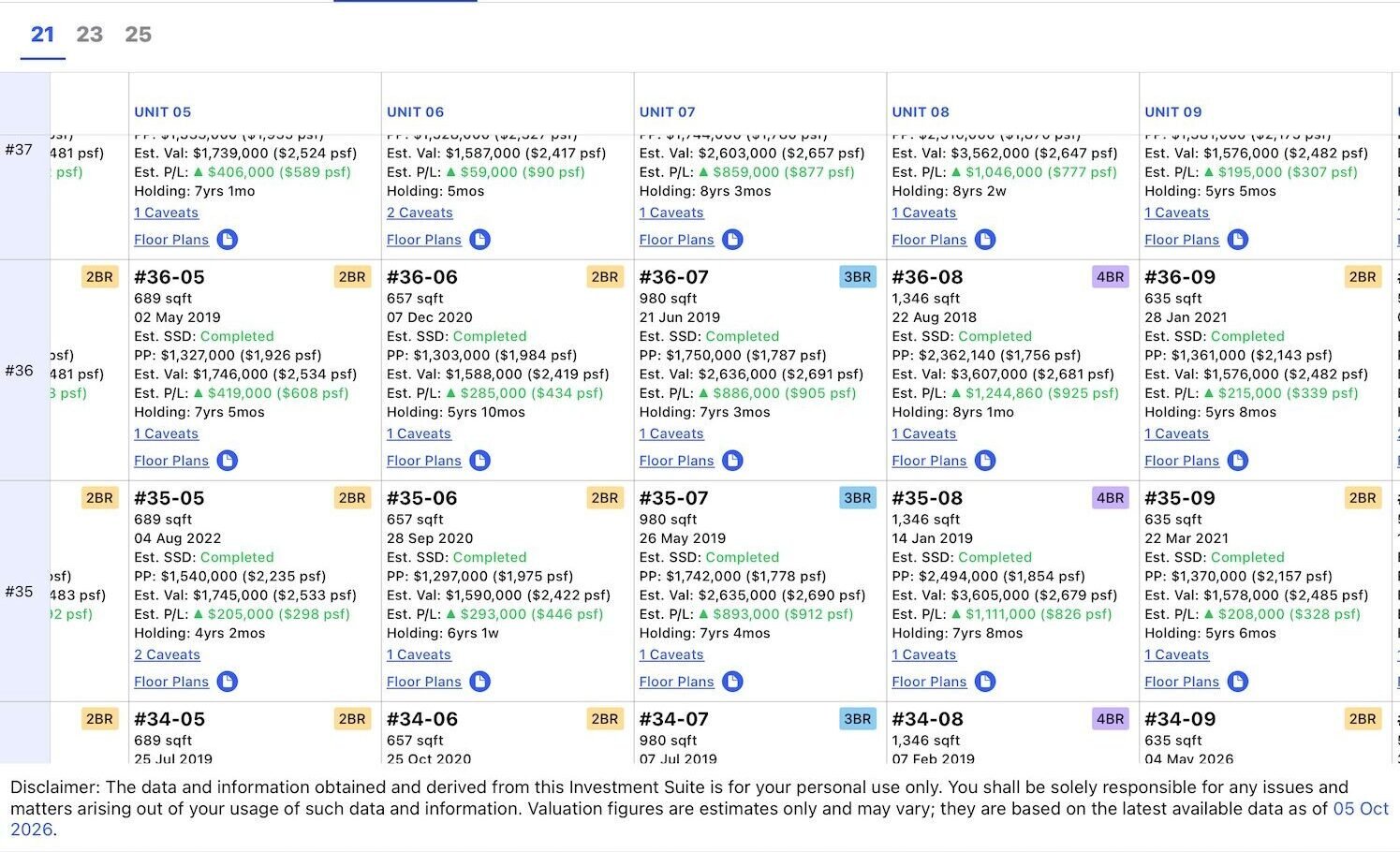Click document icon in row #37 UNIT 05
1400x852 pixels.
coord(228,240)
